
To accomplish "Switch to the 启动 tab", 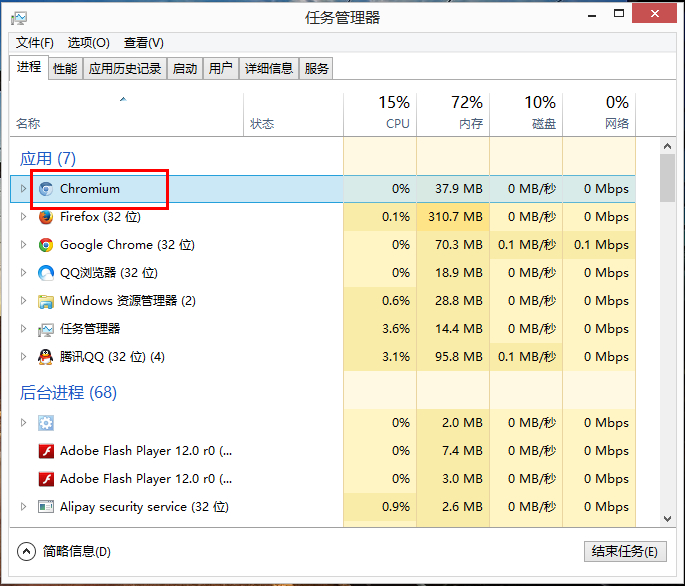I will 185,68.
